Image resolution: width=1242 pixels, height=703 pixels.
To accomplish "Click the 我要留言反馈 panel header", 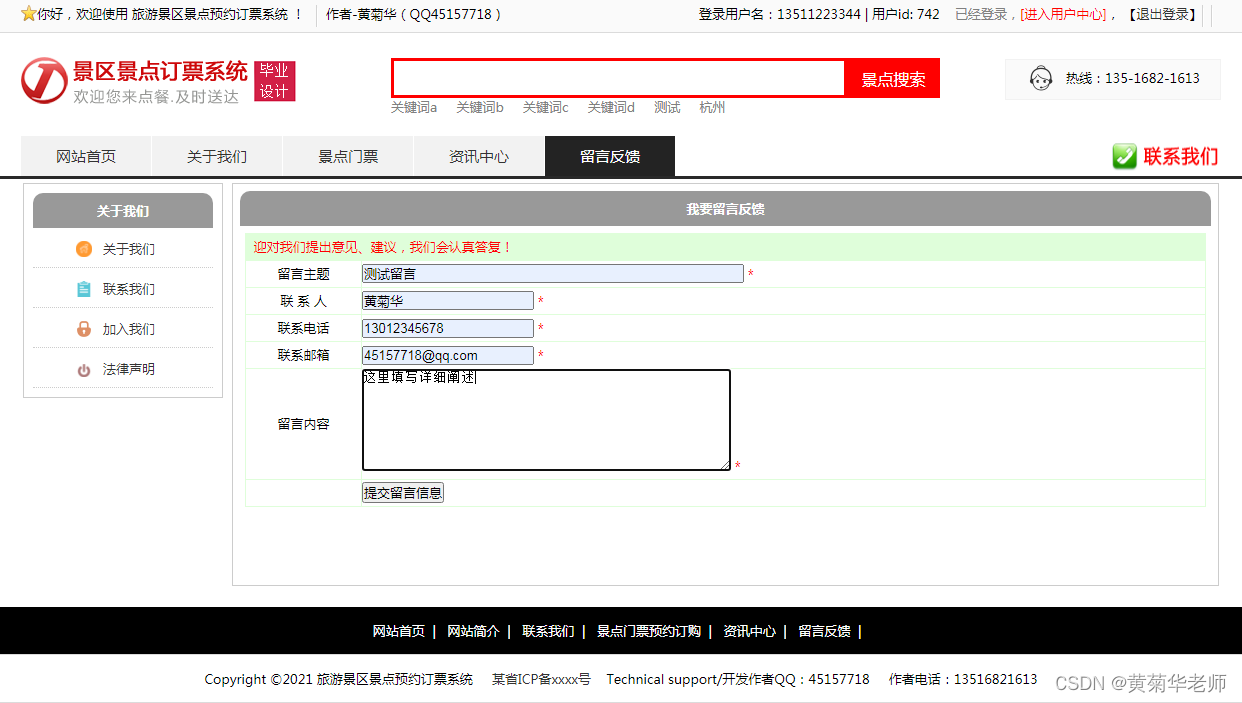I will pos(725,209).
